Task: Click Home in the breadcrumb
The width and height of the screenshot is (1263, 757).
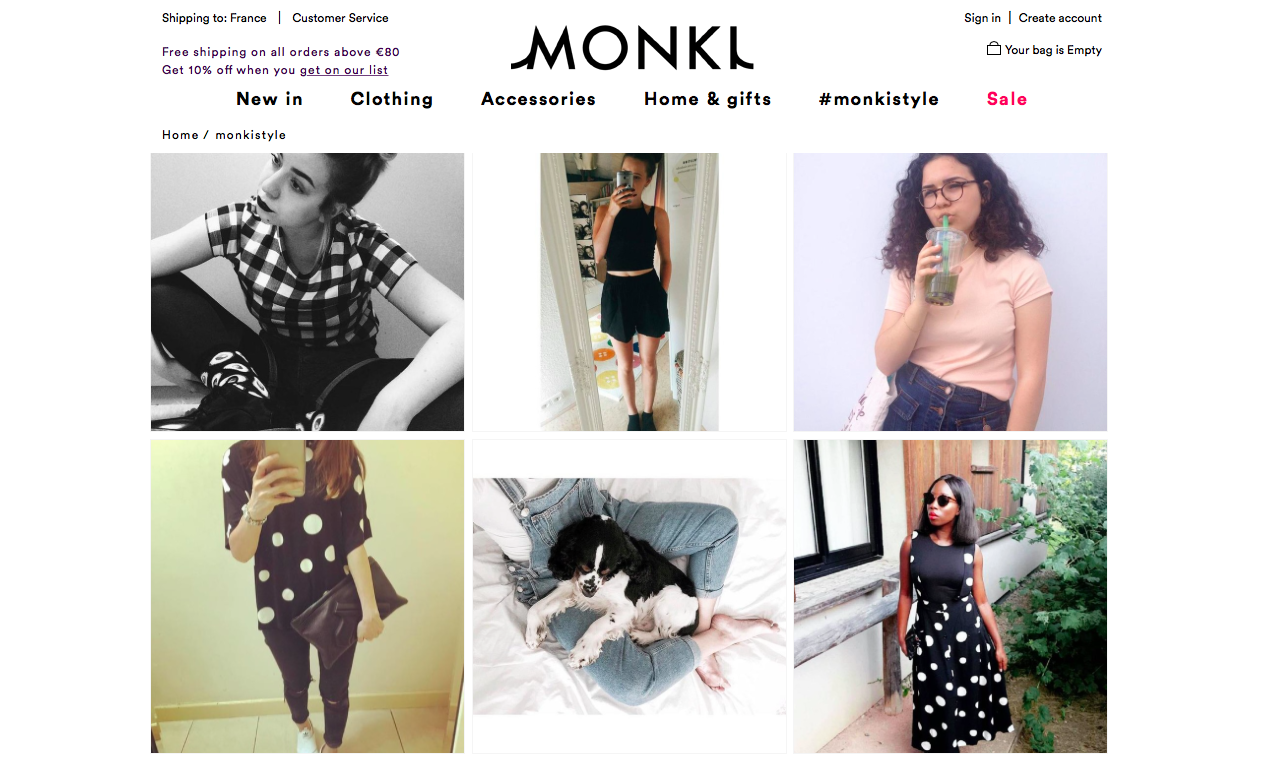Action: click(180, 135)
